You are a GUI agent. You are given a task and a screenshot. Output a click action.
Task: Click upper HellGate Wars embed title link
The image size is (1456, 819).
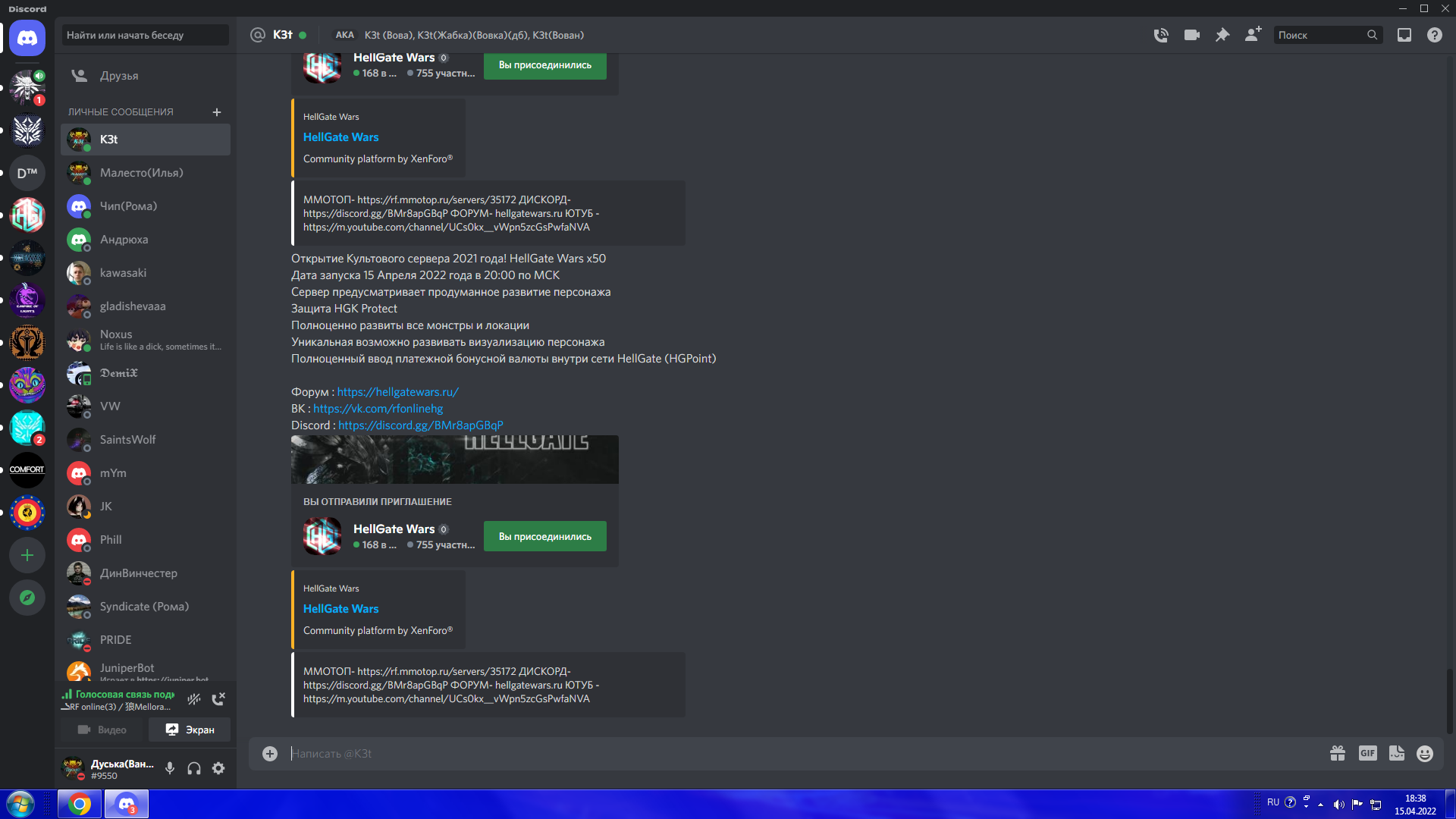(x=340, y=137)
